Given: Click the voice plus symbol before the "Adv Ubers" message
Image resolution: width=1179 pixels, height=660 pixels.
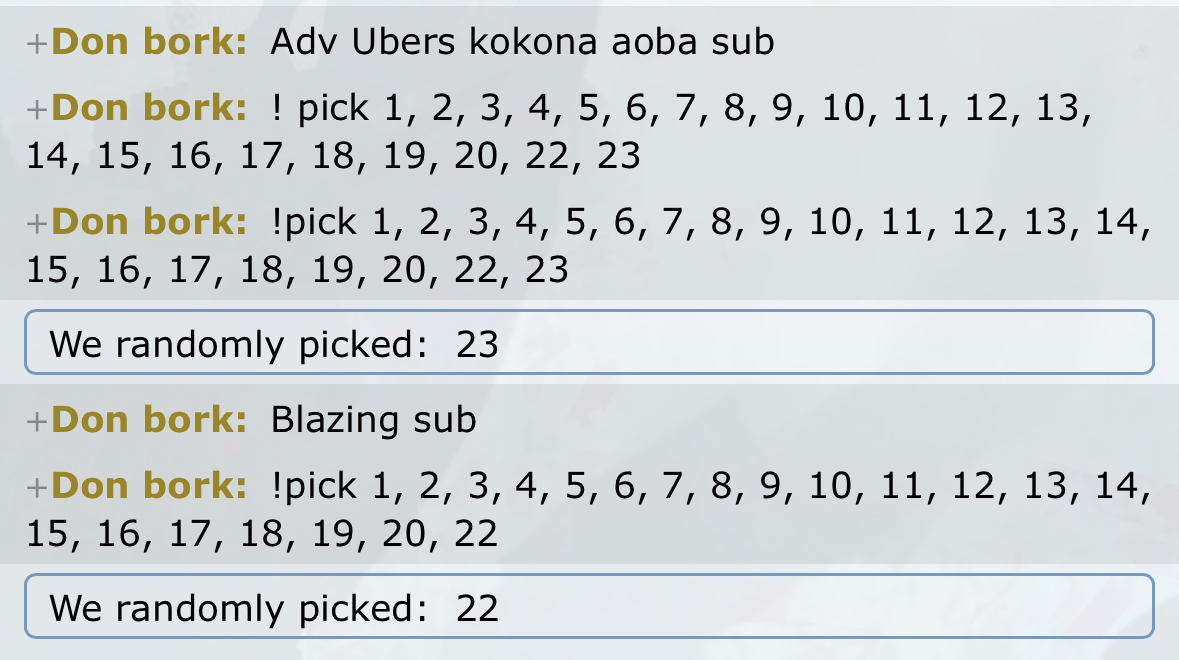Looking at the screenshot, I should pos(37,44).
